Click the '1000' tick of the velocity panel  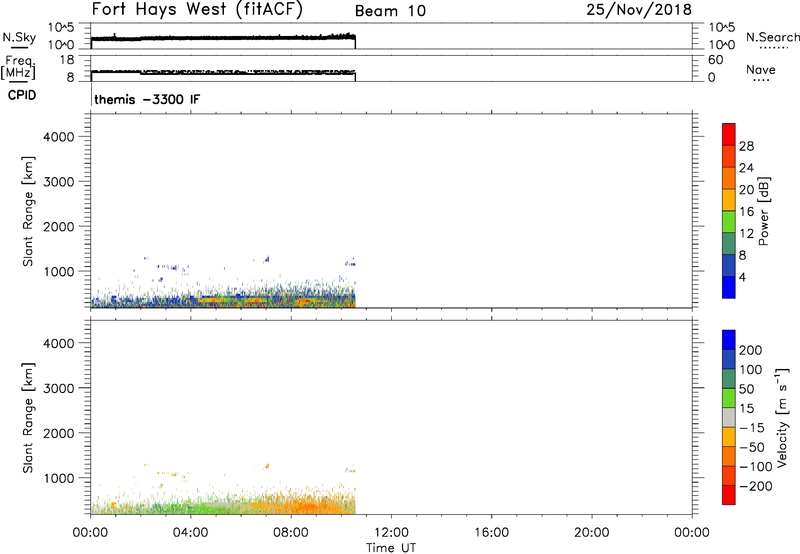coord(59,478)
